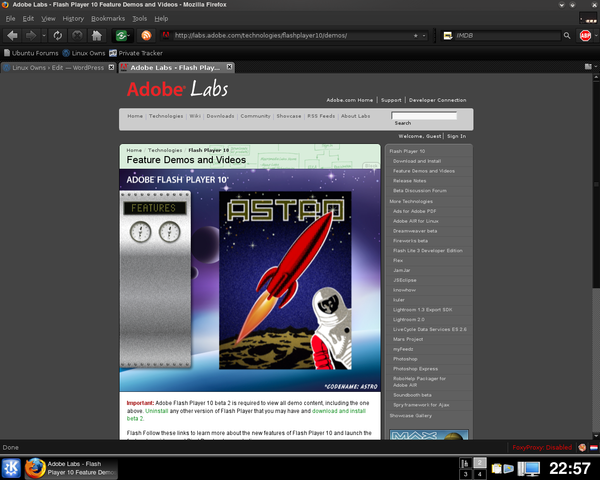
Task: Open the File menu
Action: [10, 18]
